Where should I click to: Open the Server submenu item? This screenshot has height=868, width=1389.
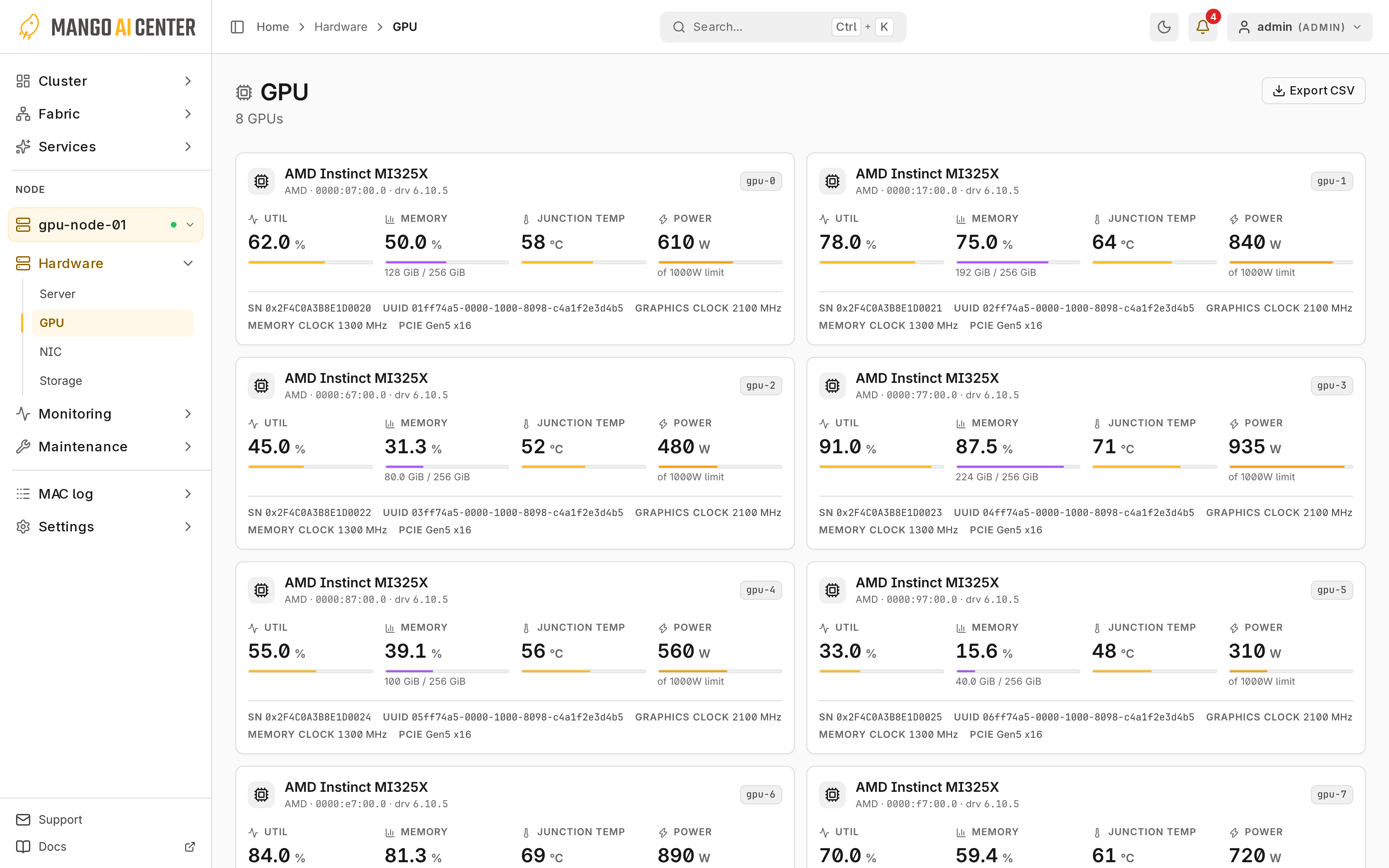tap(113, 294)
